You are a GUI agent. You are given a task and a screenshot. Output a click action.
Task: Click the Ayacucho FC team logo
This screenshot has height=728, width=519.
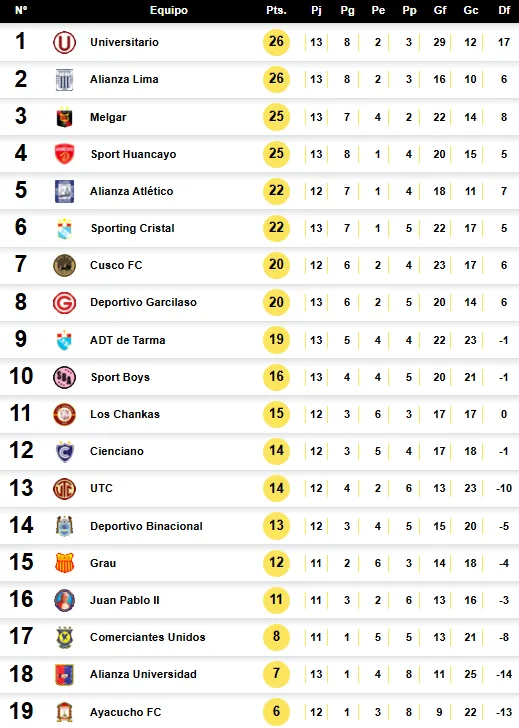(x=64, y=712)
